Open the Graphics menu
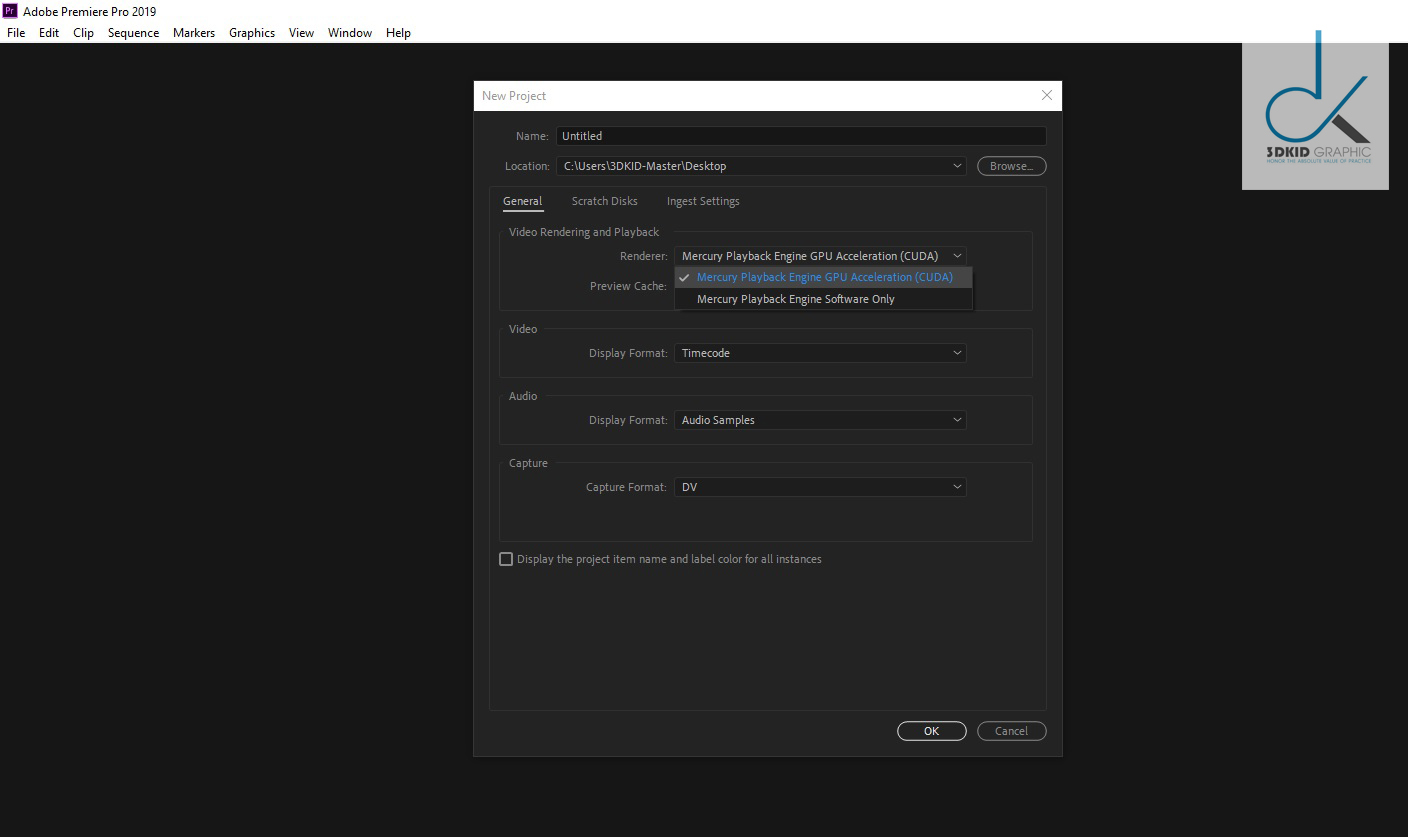Viewport: 1408px width, 837px height. pyautogui.click(x=251, y=33)
